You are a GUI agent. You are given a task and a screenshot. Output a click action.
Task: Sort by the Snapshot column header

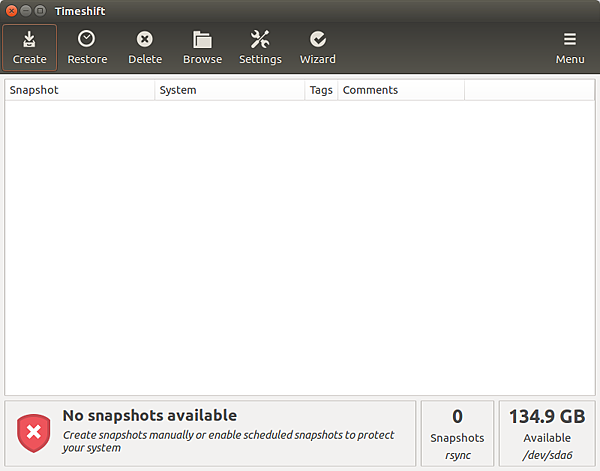point(80,90)
